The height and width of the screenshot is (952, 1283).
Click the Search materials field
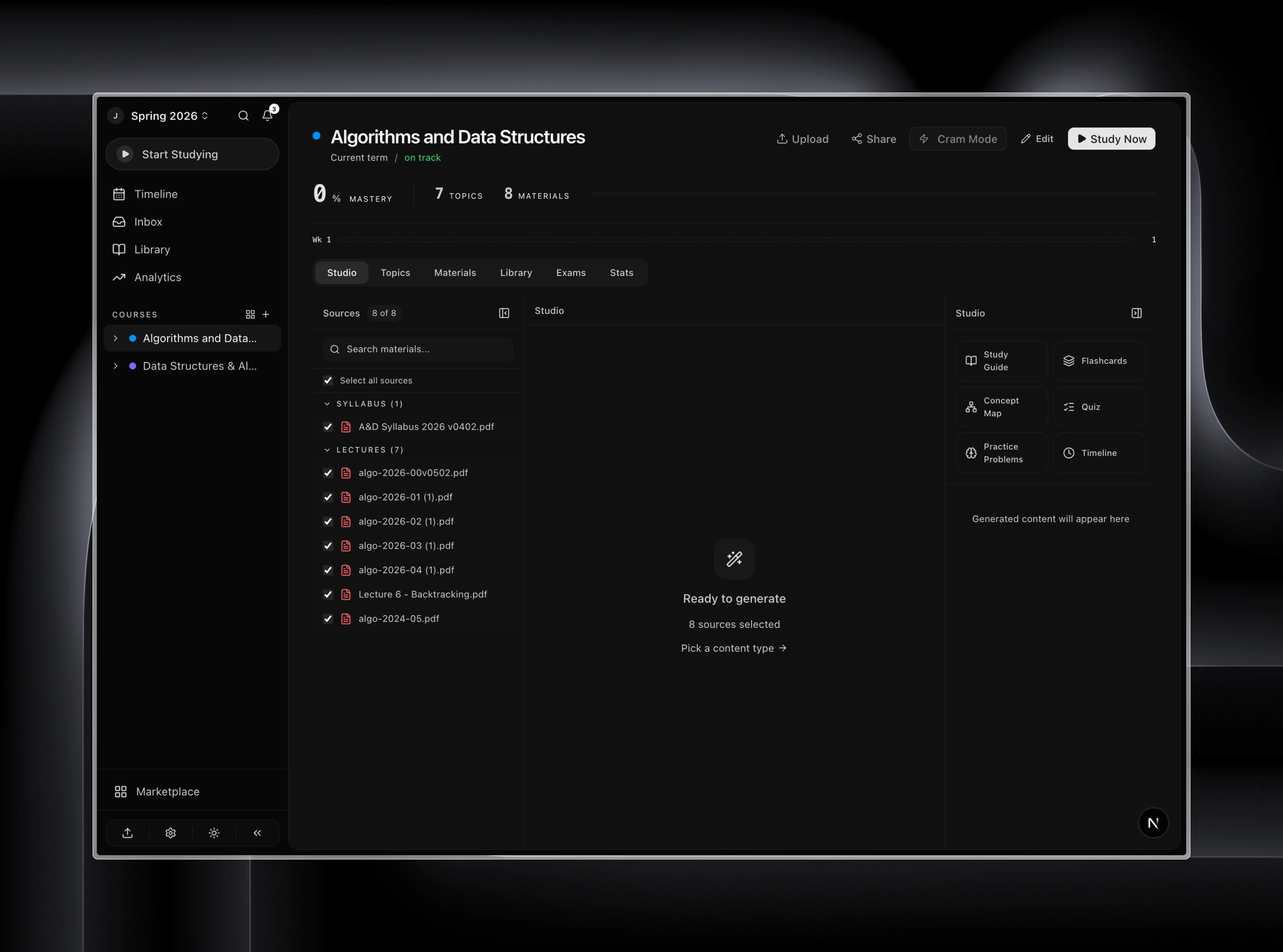point(417,349)
